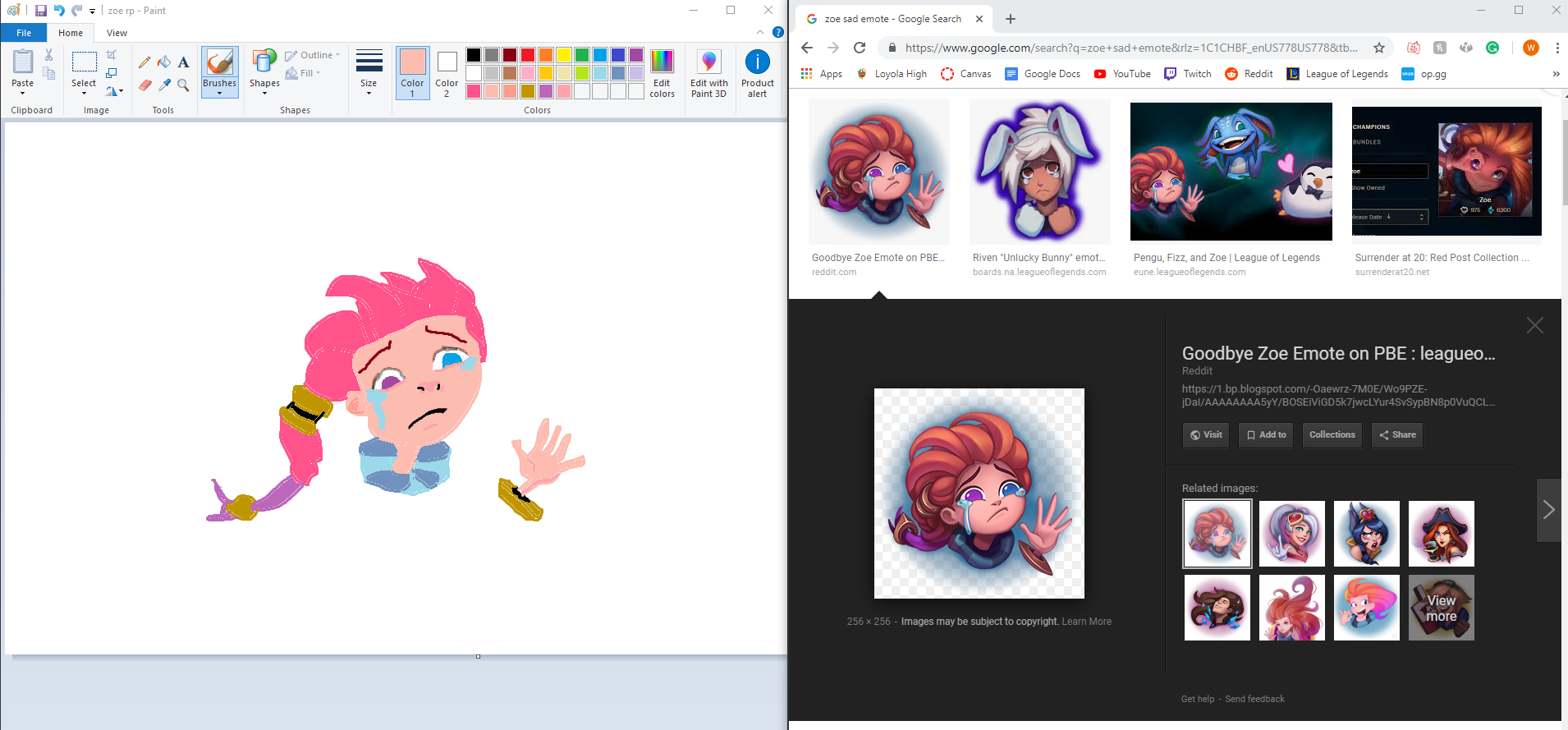Open the shape Outline dropdown
This screenshot has width=1568, height=730.
click(313, 55)
